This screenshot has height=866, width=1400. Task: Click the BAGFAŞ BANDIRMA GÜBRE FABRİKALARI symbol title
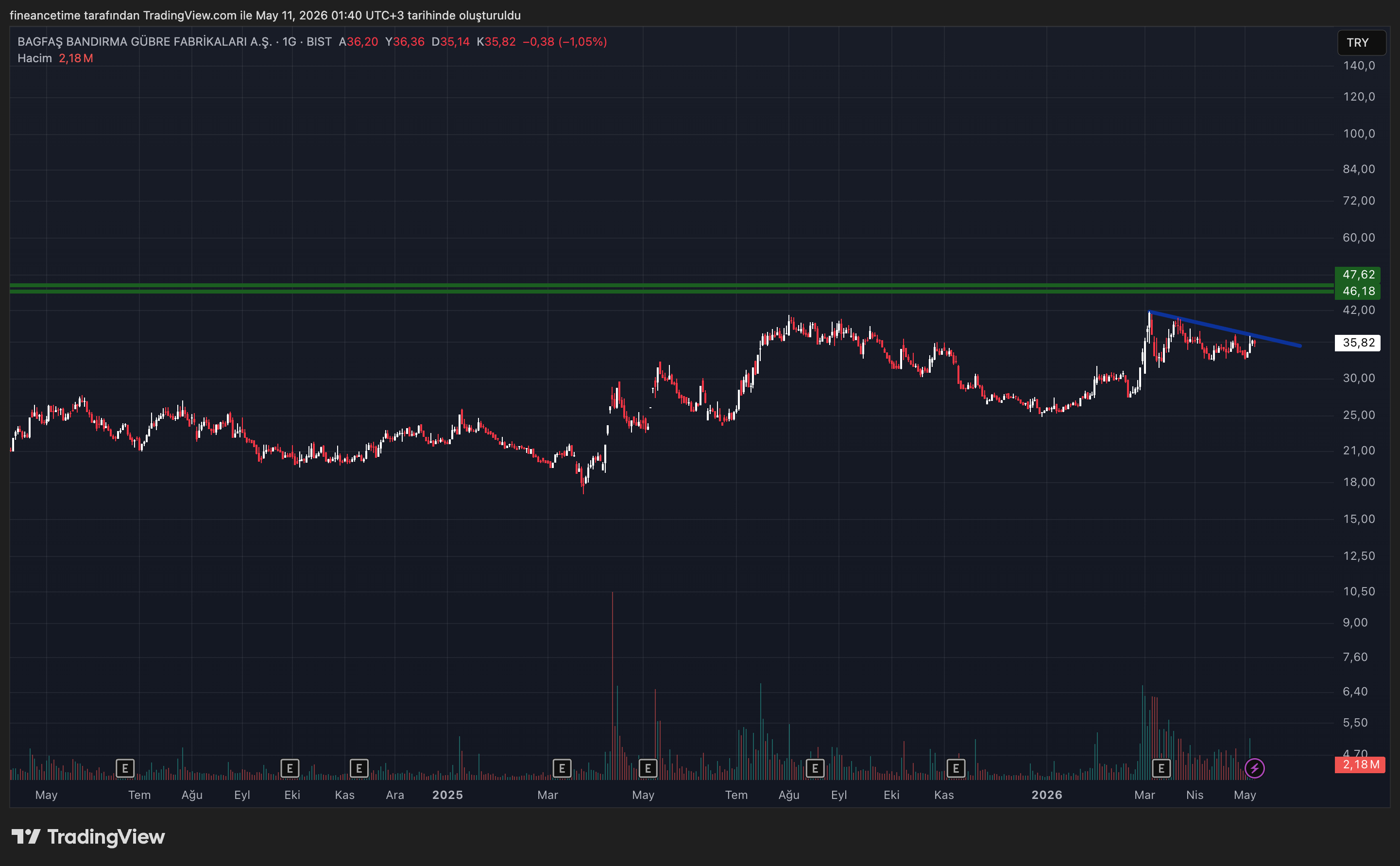click(145, 42)
